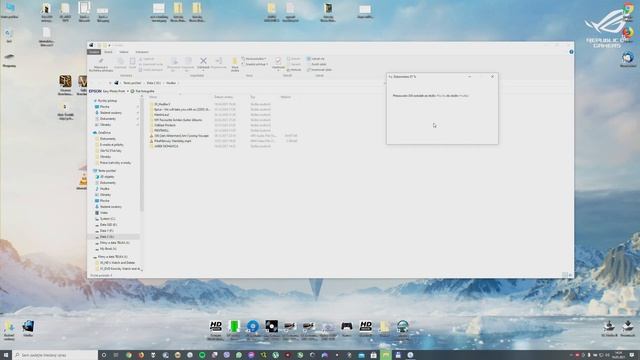Click Data 2 (G:) breadcrumb in address bar
Viewport: 640px width, 360px height.
[x=154, y=83]
